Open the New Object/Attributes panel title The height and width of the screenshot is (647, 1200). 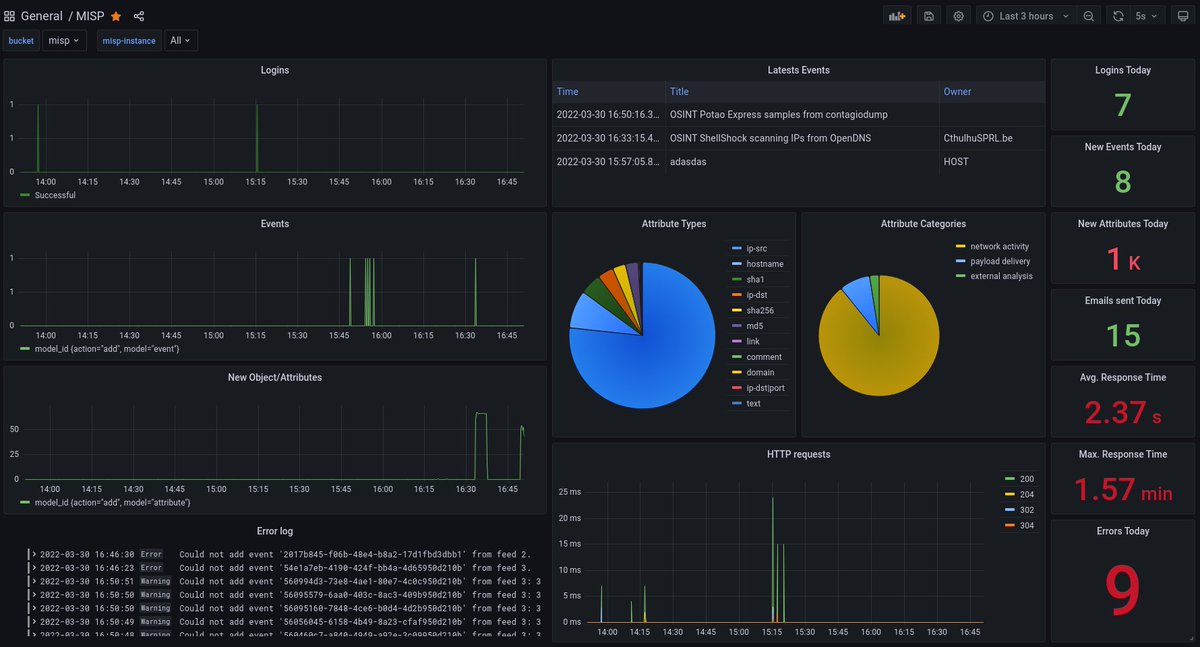pyautogui.click(x=275, y=377)
